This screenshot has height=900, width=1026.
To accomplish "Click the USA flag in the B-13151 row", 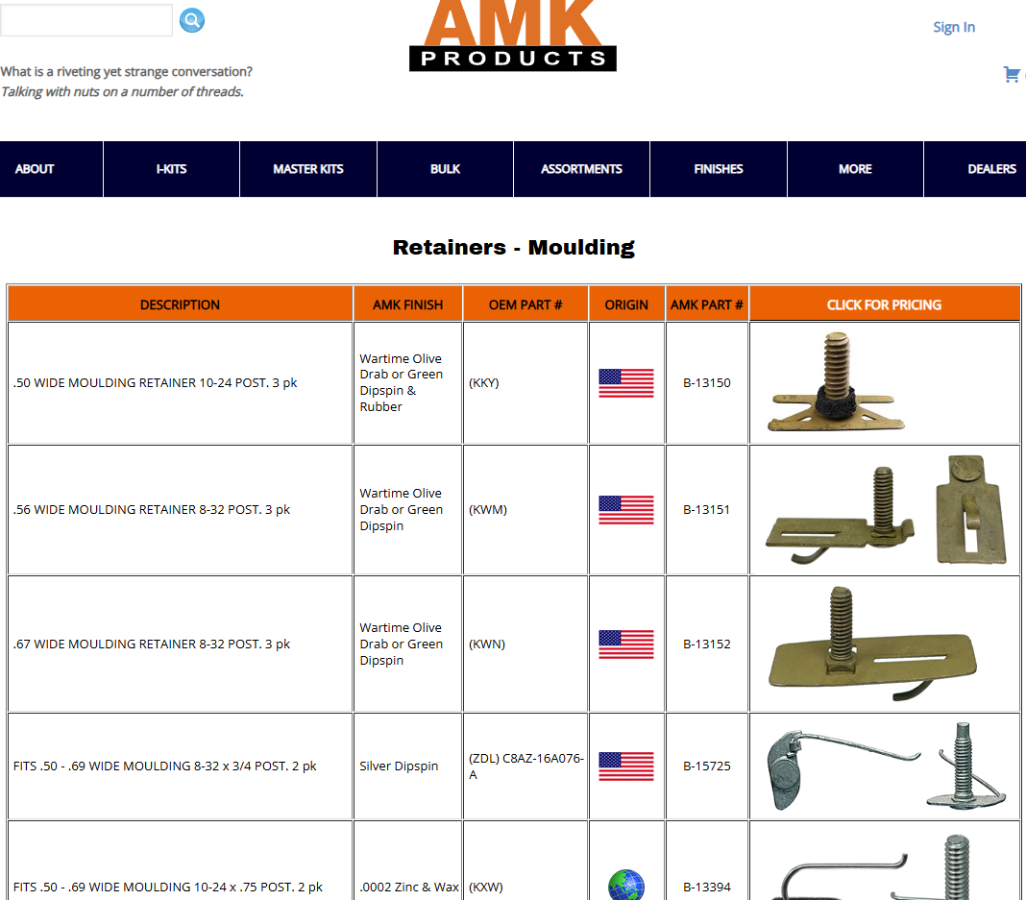I will click(x=626, y=510).
